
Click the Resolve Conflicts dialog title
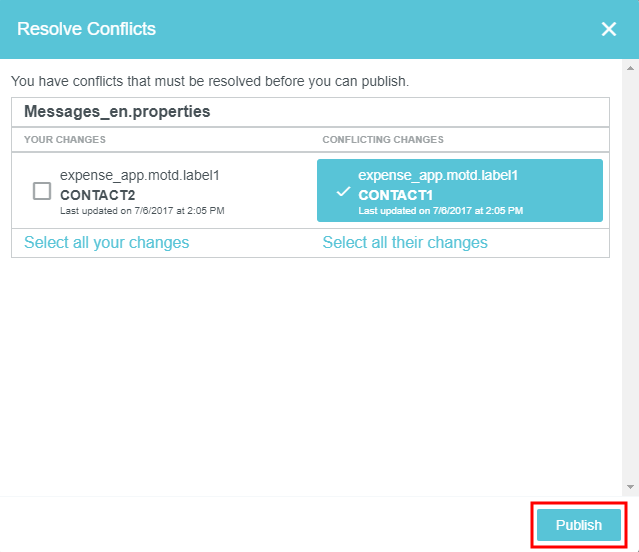click(87, 29)
